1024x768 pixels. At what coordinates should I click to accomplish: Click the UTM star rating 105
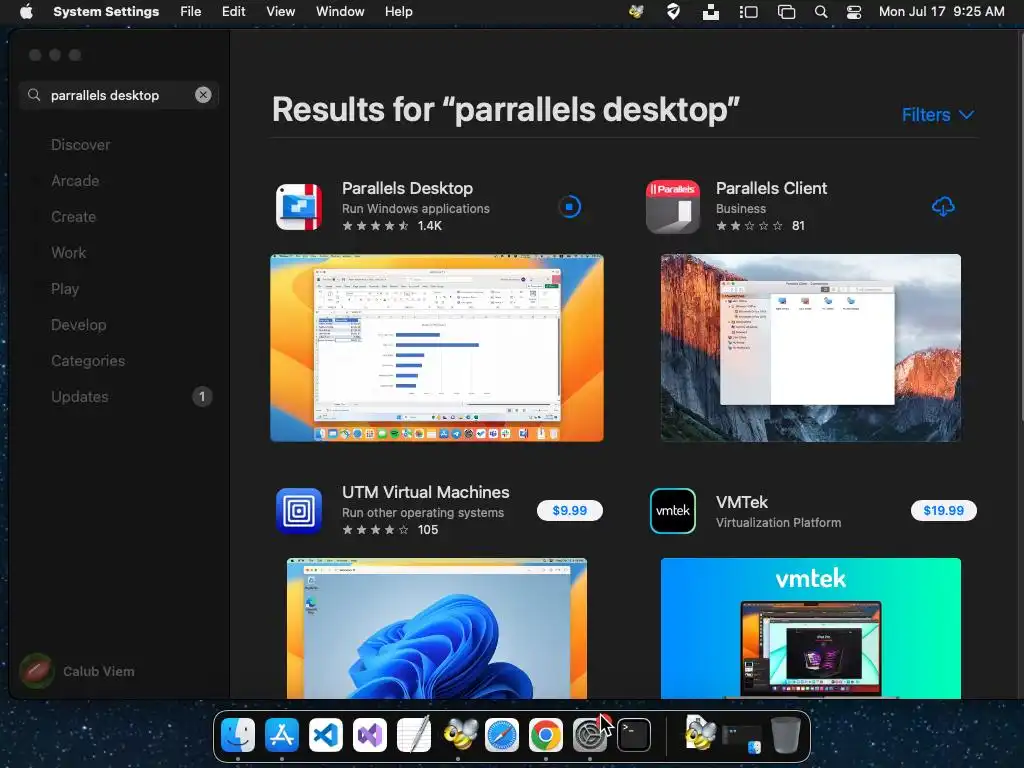click(x=391, y=530)
